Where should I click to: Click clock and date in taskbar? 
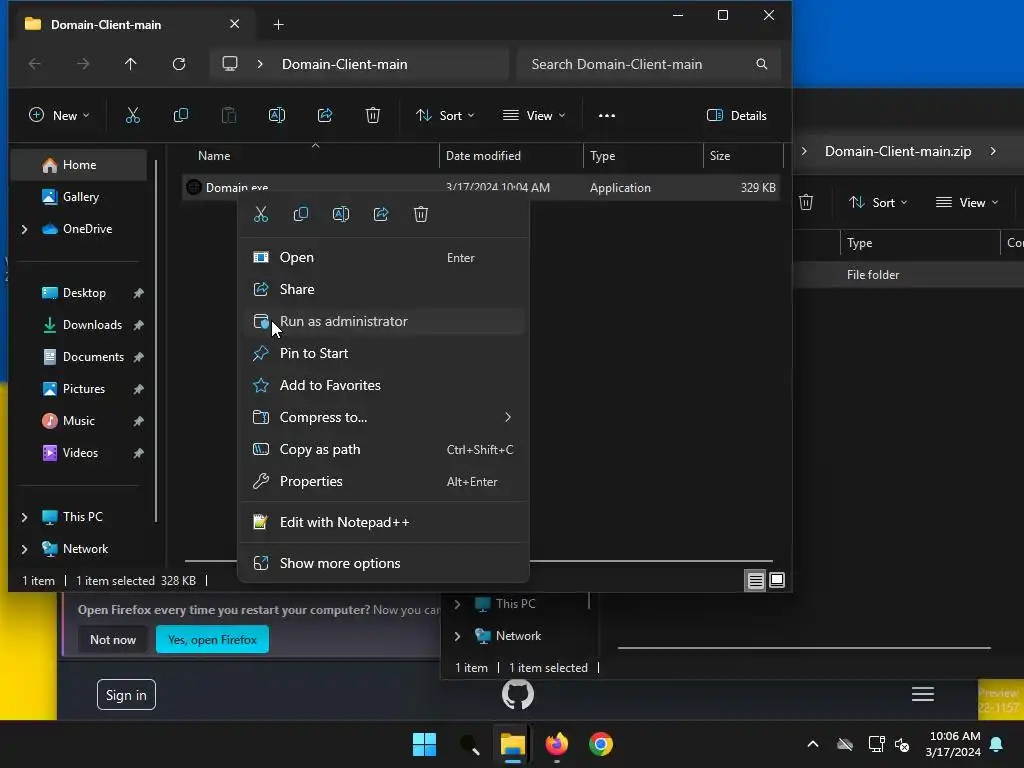[953, 744]
